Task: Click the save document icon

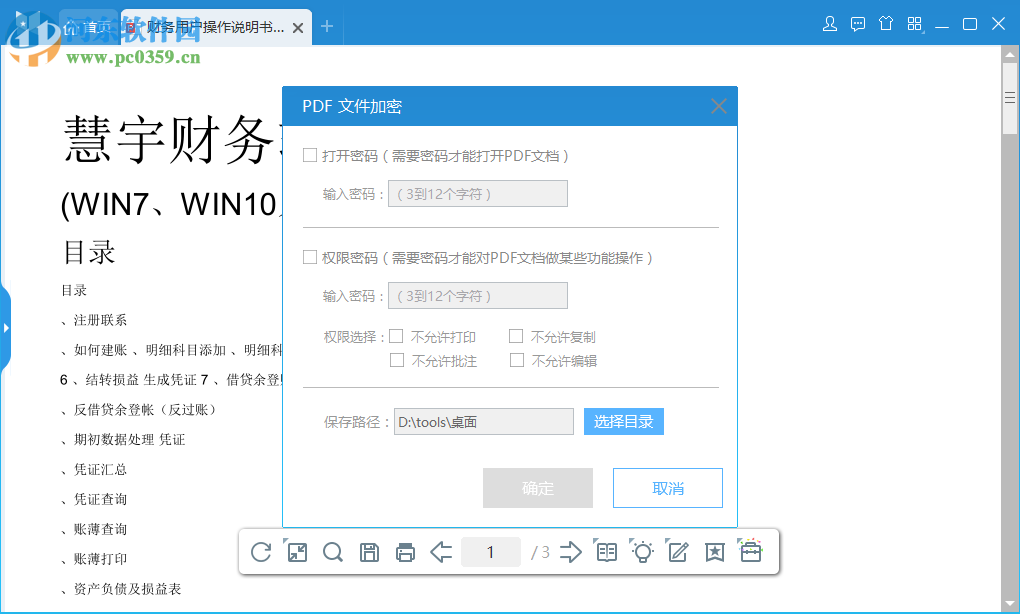Action: [x=369, y=551]
